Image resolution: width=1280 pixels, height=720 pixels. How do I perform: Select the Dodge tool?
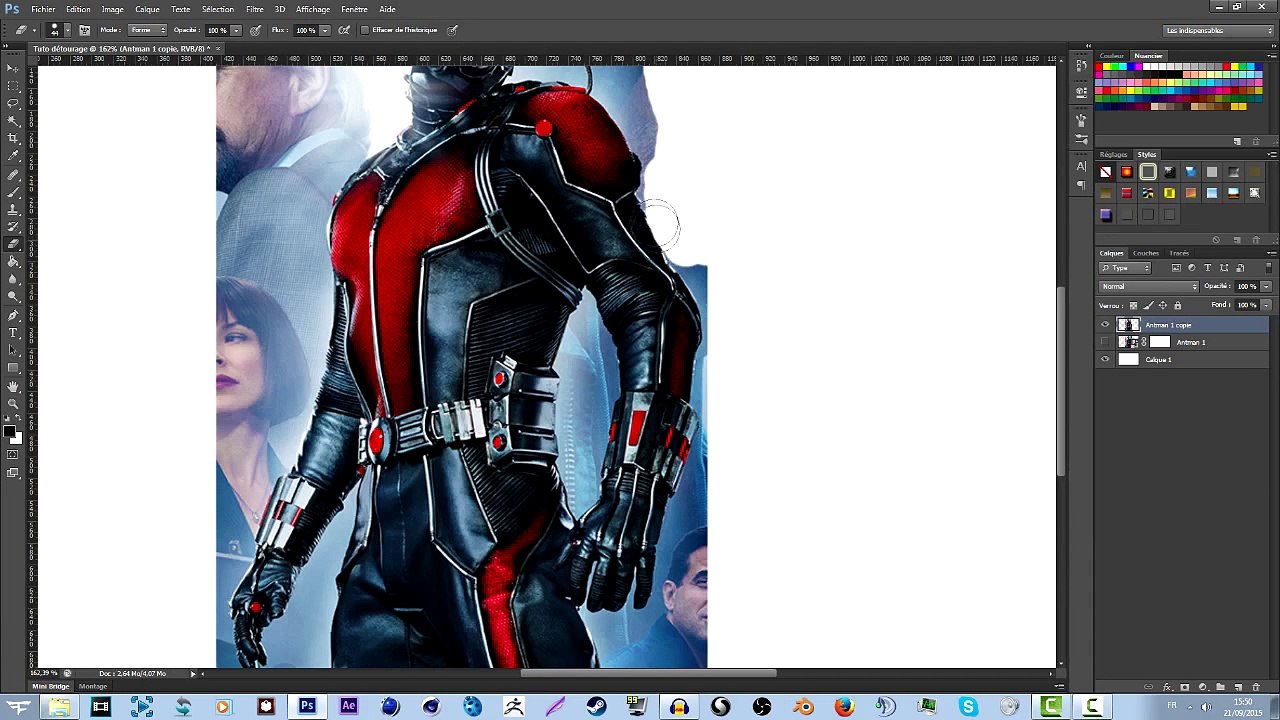(x=13, y=297)
